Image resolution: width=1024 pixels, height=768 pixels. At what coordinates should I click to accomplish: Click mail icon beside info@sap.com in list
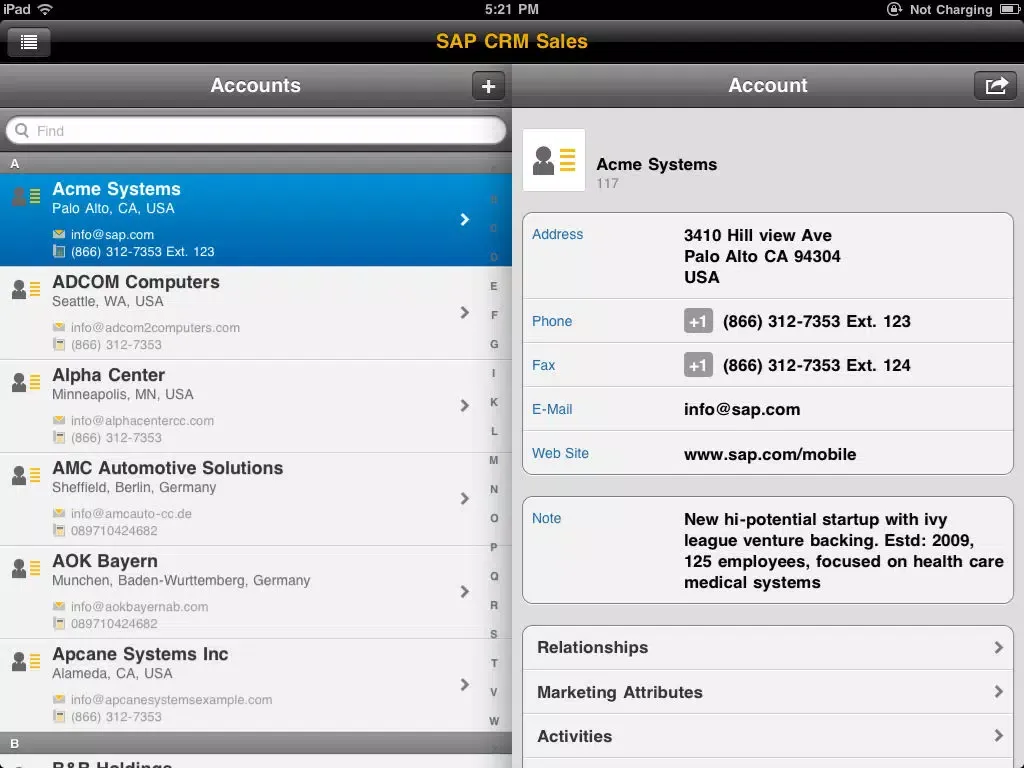(x=59, y=234)
